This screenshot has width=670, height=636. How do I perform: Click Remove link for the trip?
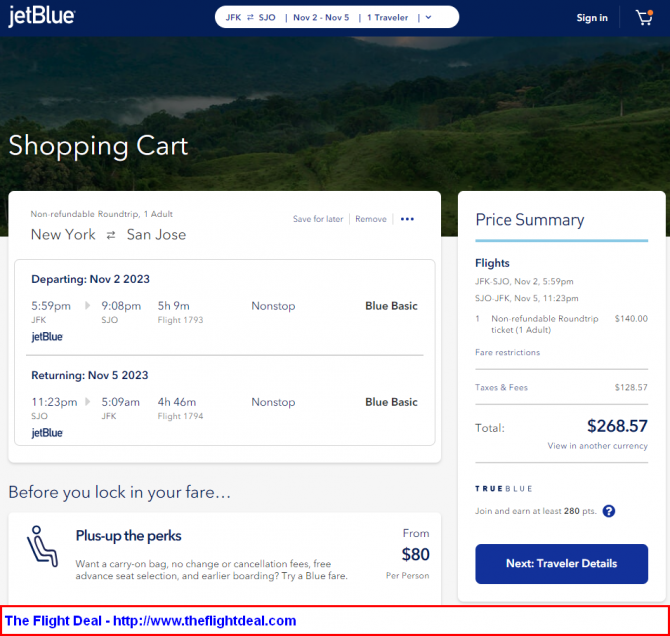pos(370,219)
